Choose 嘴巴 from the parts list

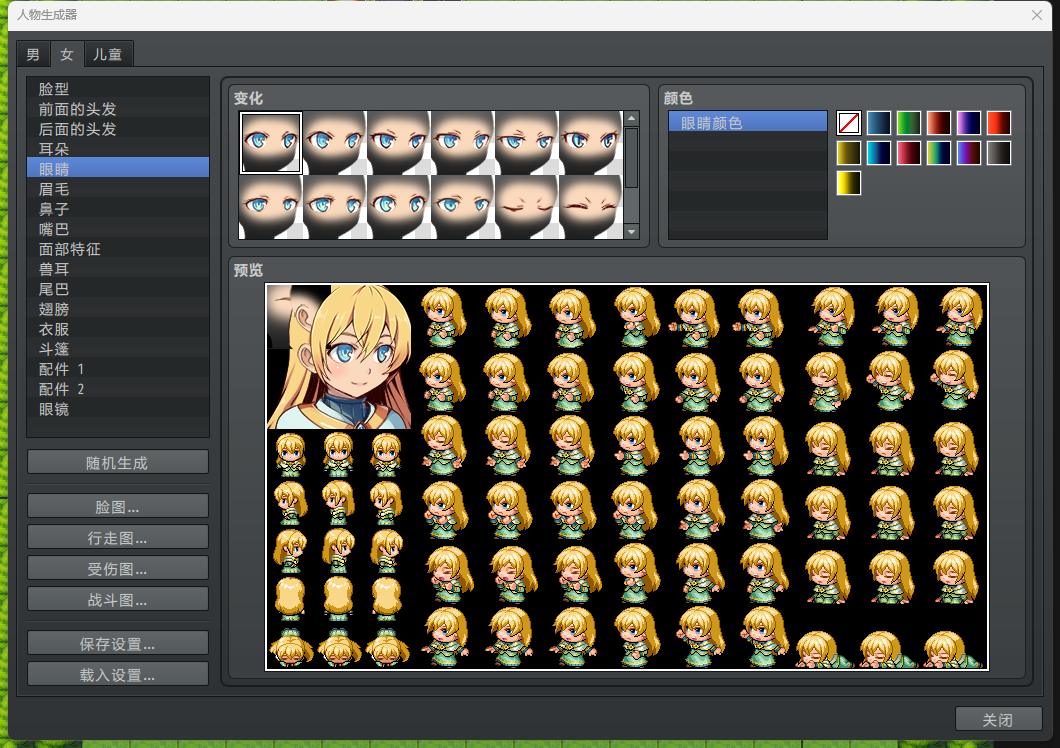click(x=118, y=229)
